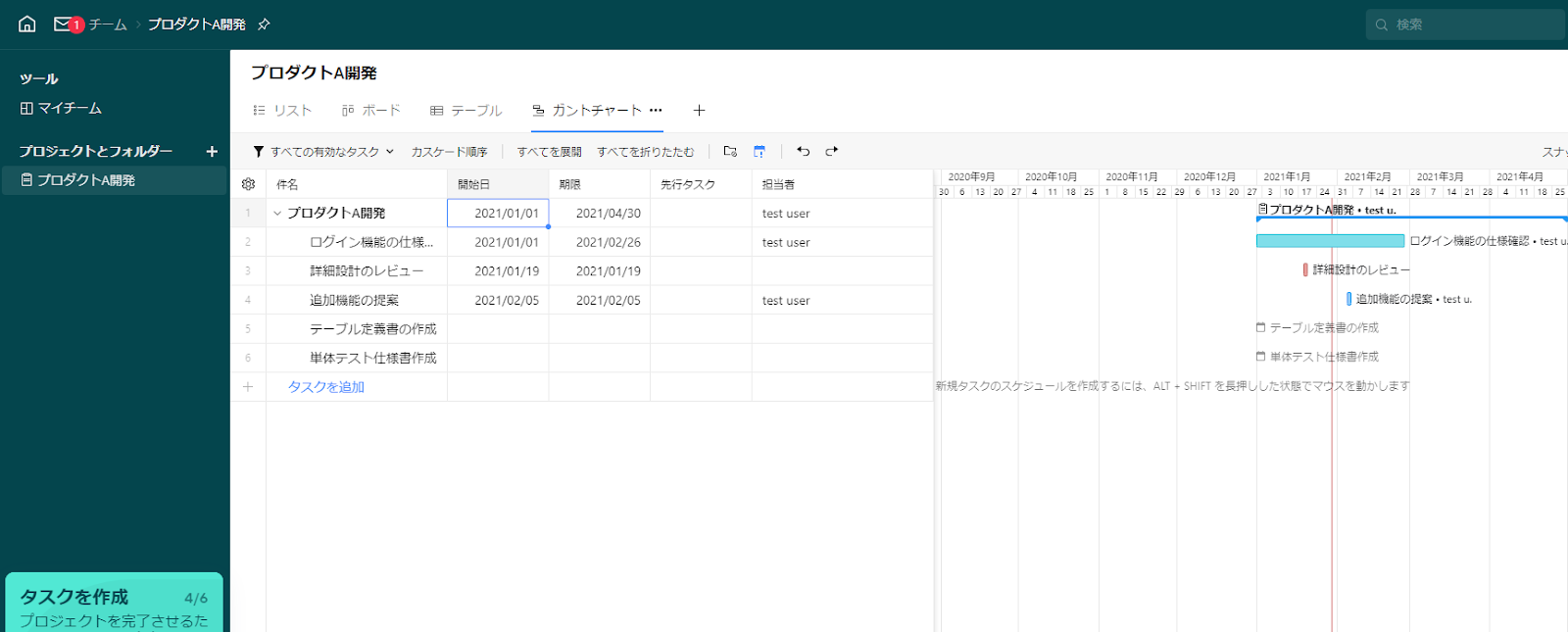
Task: Switch to the テーブル view tab
Action: click(x=466, y=111)
